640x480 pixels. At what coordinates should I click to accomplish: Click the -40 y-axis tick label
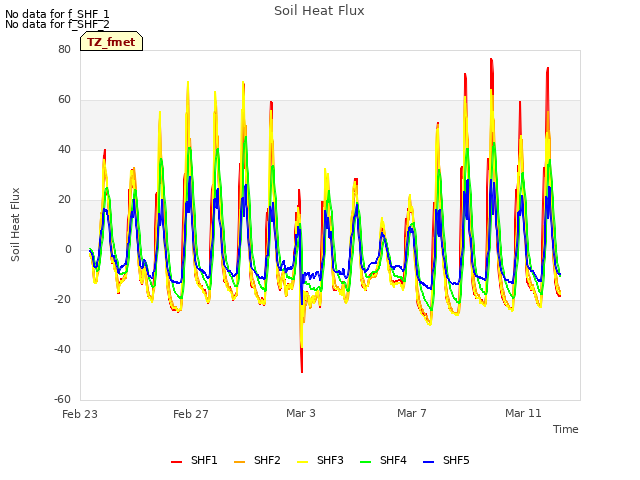[x=63, y=349]
